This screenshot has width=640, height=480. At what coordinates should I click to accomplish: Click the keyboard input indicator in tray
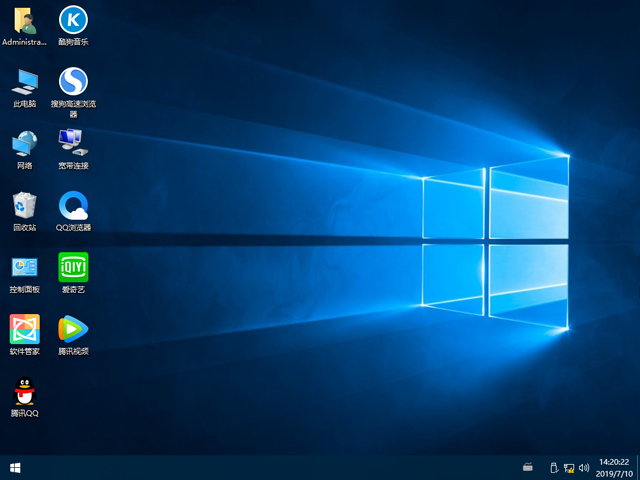point(528,467)
